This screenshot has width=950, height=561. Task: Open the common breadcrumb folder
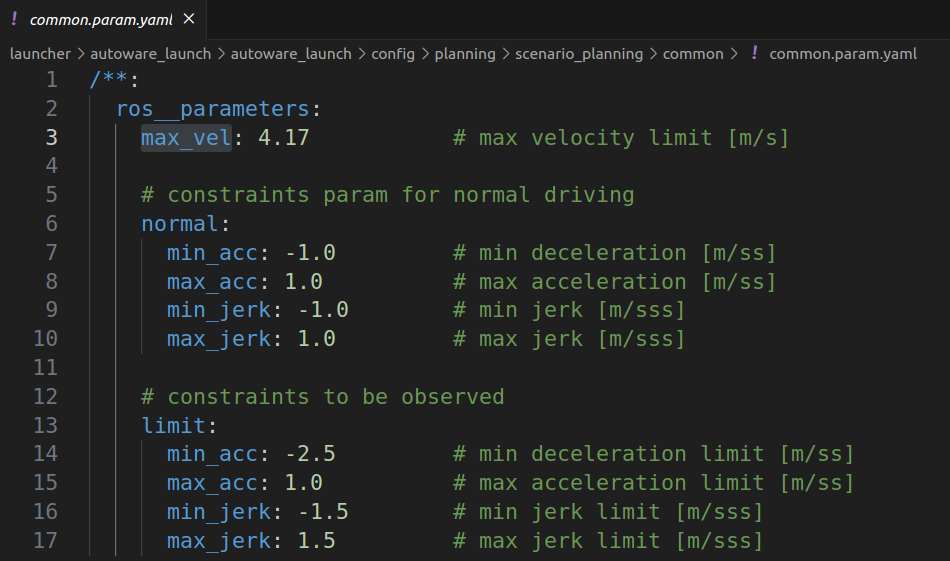pyautogui.click(x=693, y=54)
